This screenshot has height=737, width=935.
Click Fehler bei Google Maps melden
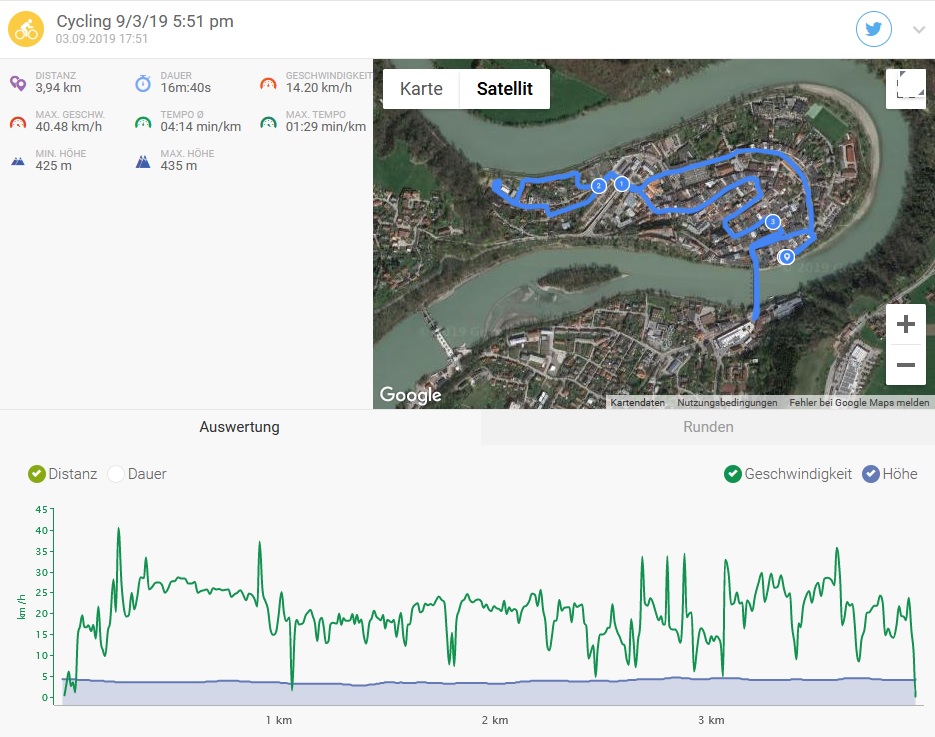pyautogui.click(x=859, y=403)
